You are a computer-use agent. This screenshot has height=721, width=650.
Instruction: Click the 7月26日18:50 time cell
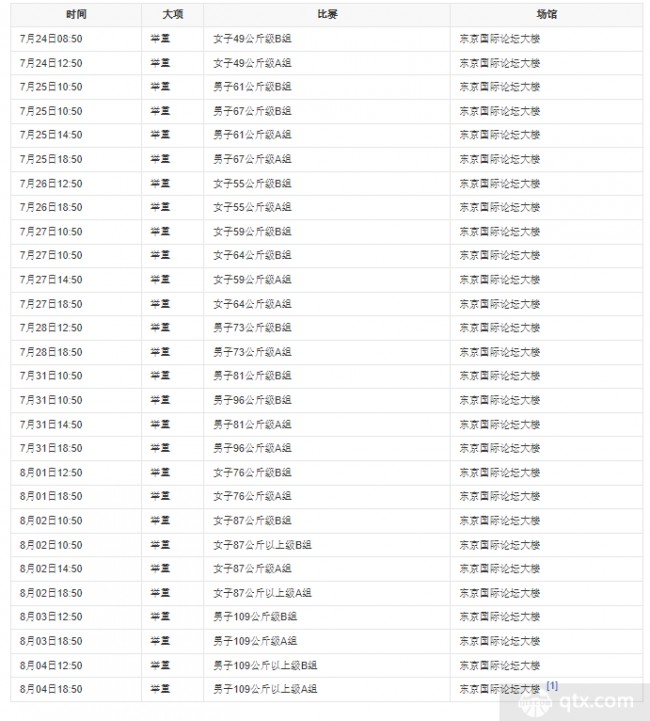(x=76, y=207)
